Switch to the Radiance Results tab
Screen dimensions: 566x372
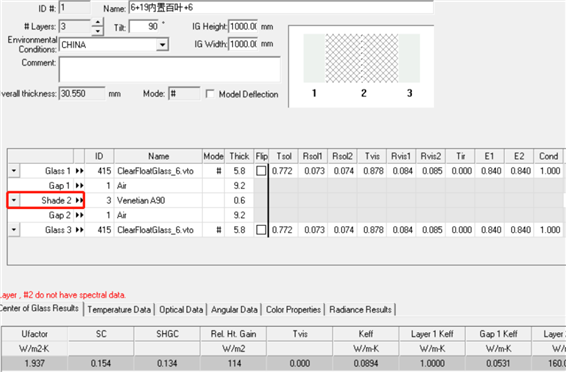(360, 310)
